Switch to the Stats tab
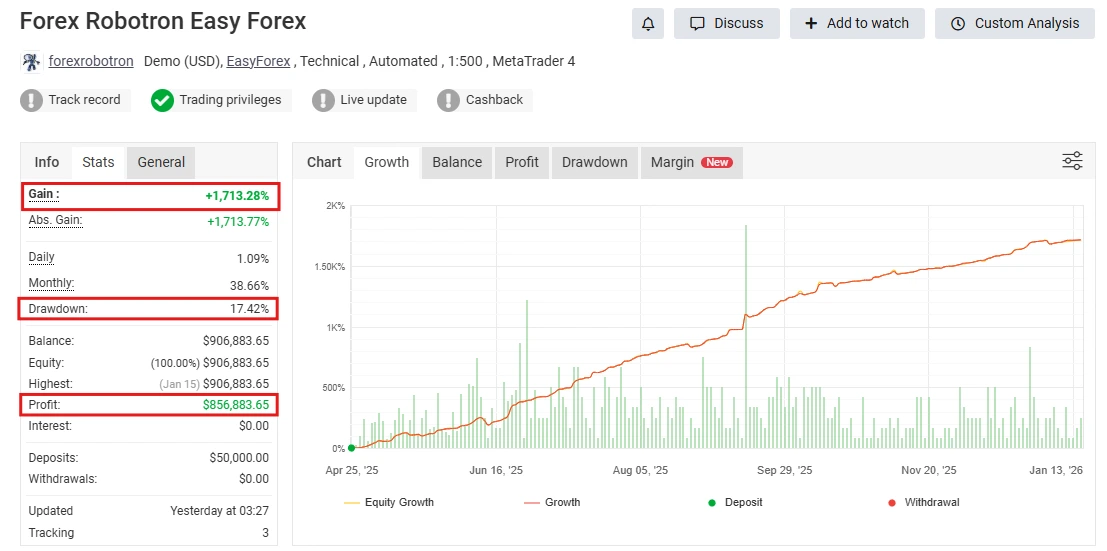This screenshot has height=551, width=1107. point(98,162)
